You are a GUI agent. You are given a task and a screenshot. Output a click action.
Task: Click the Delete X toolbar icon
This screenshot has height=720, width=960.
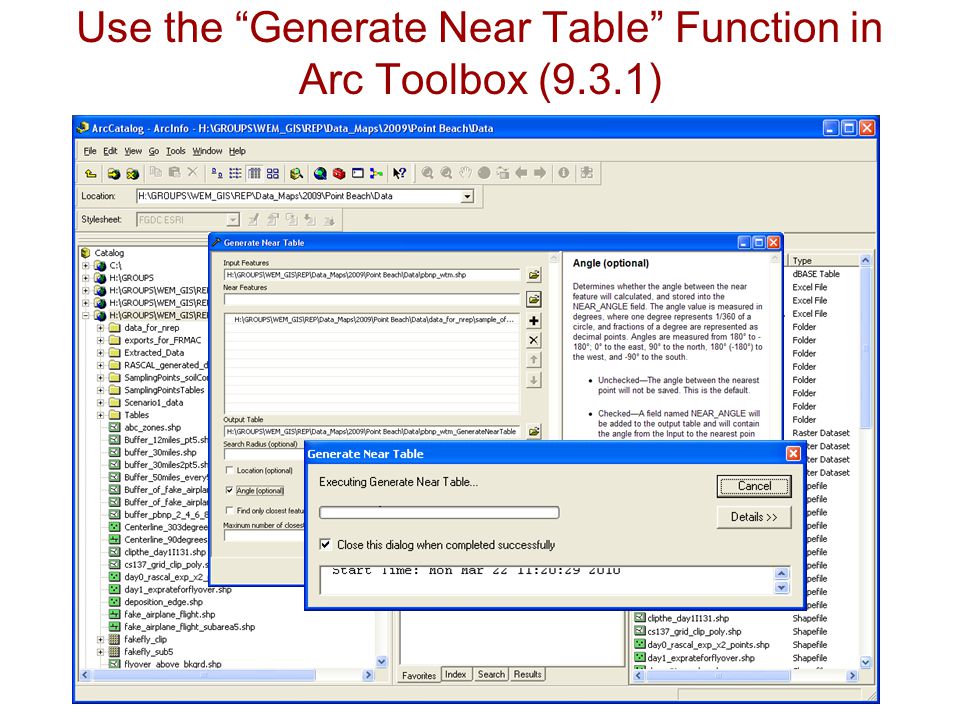point(192,173)
